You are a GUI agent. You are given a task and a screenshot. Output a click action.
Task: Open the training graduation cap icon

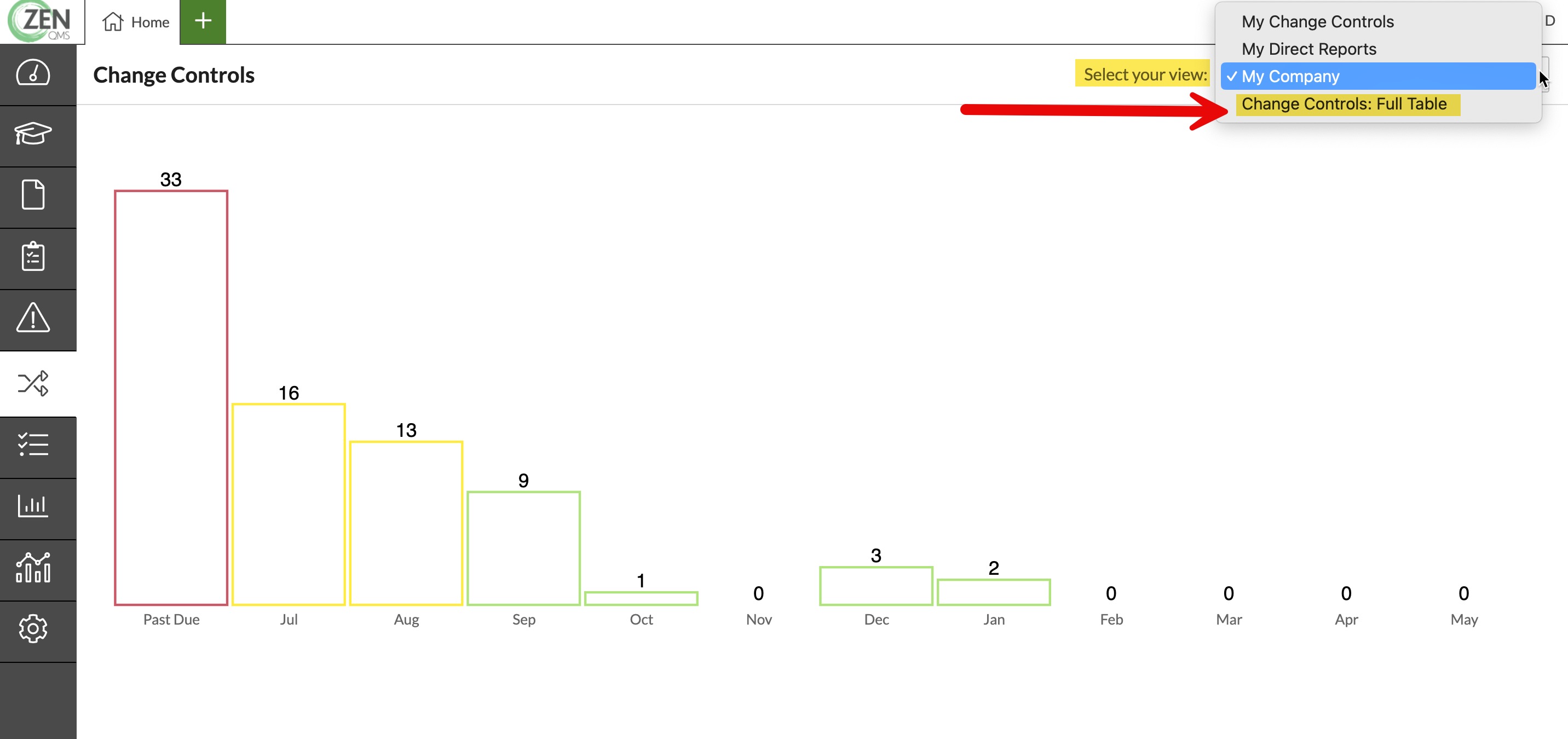pyautogui.click(x=33, y=134)
